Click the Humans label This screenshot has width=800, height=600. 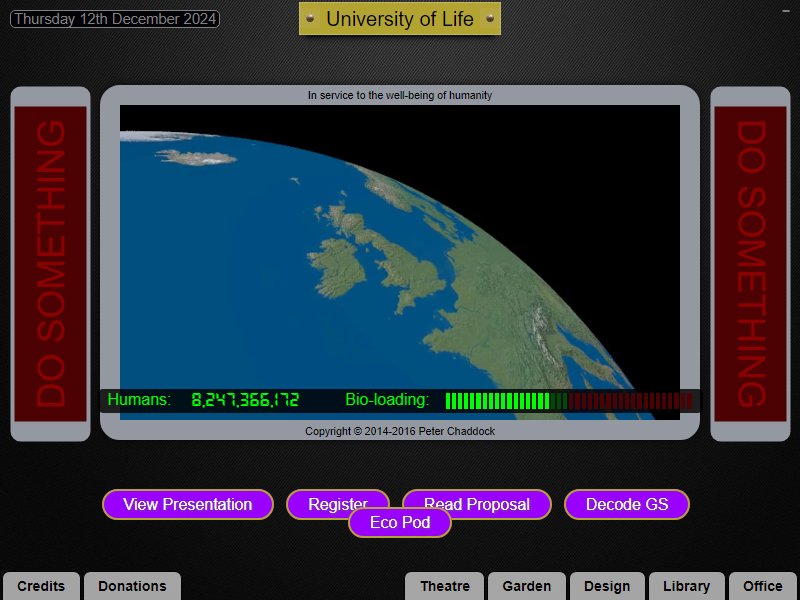[x=139, y=399]
